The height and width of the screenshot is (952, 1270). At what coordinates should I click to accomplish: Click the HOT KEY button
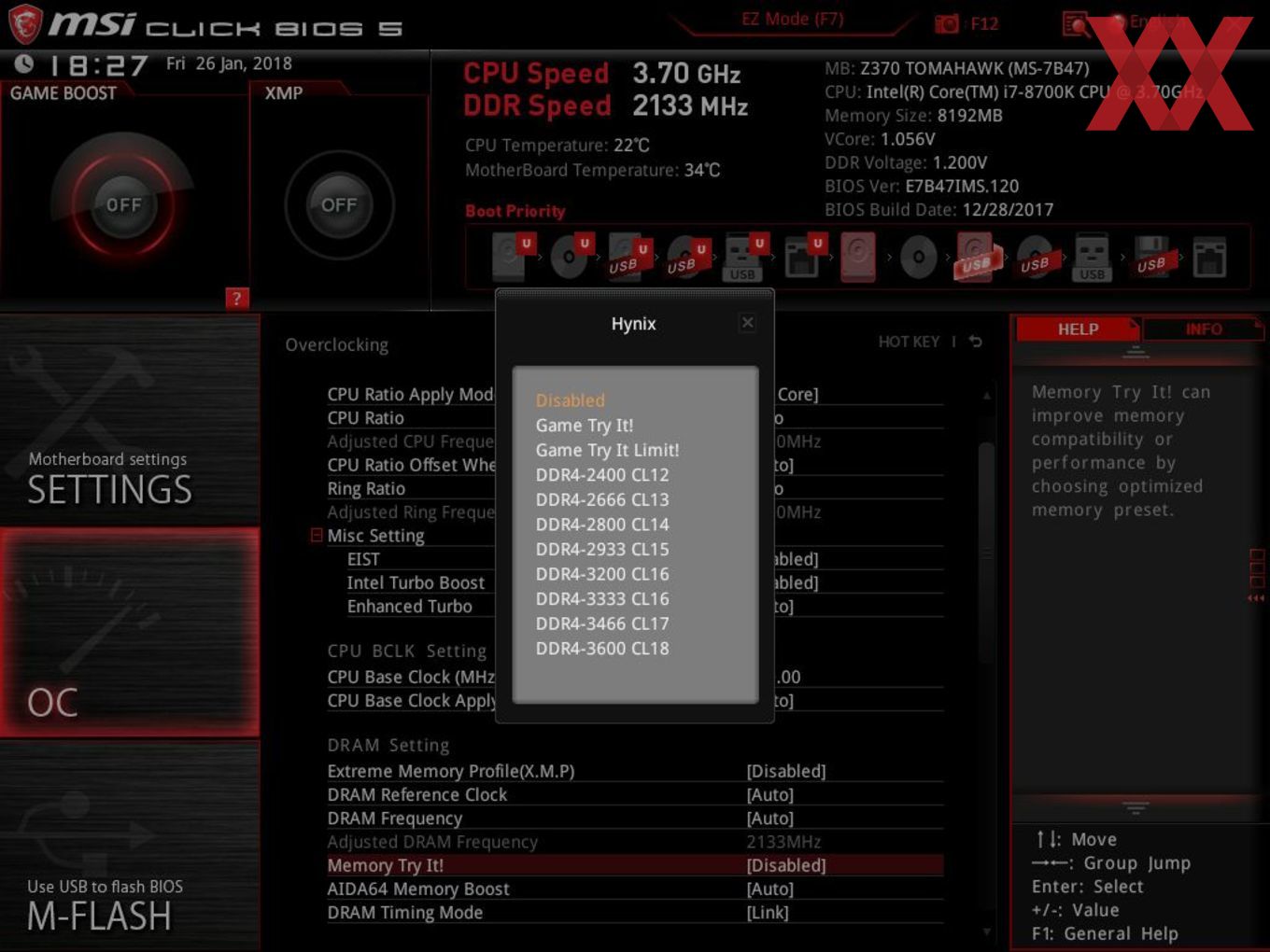point(909,342)
